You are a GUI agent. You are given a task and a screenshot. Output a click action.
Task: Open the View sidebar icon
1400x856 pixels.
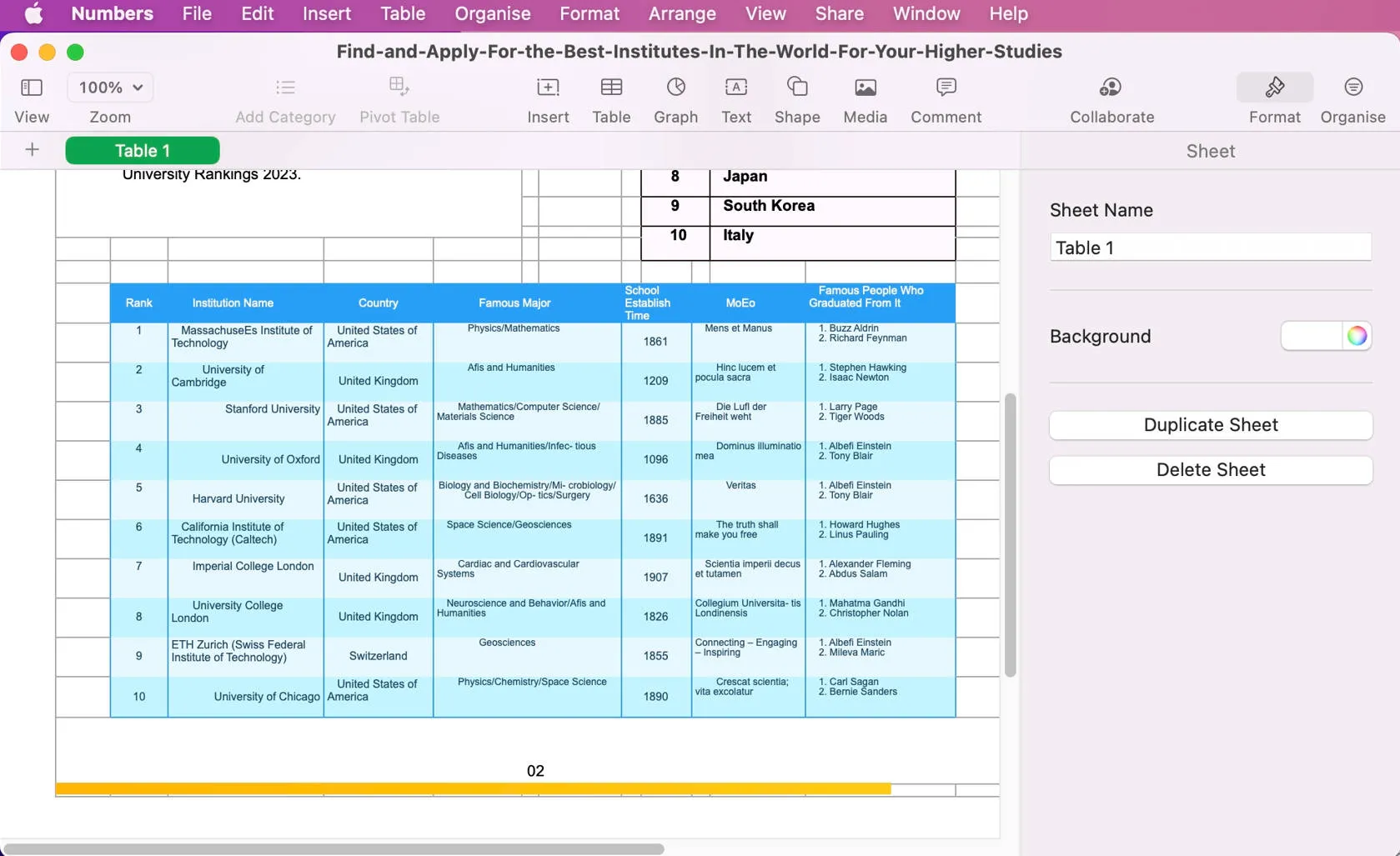point(32,88)
